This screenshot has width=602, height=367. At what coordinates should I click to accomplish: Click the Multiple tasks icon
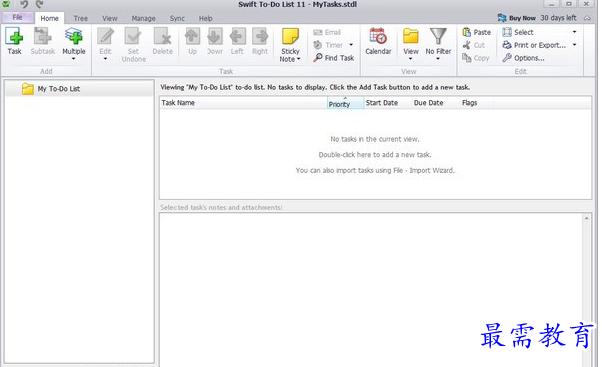[x=73, y=36]
